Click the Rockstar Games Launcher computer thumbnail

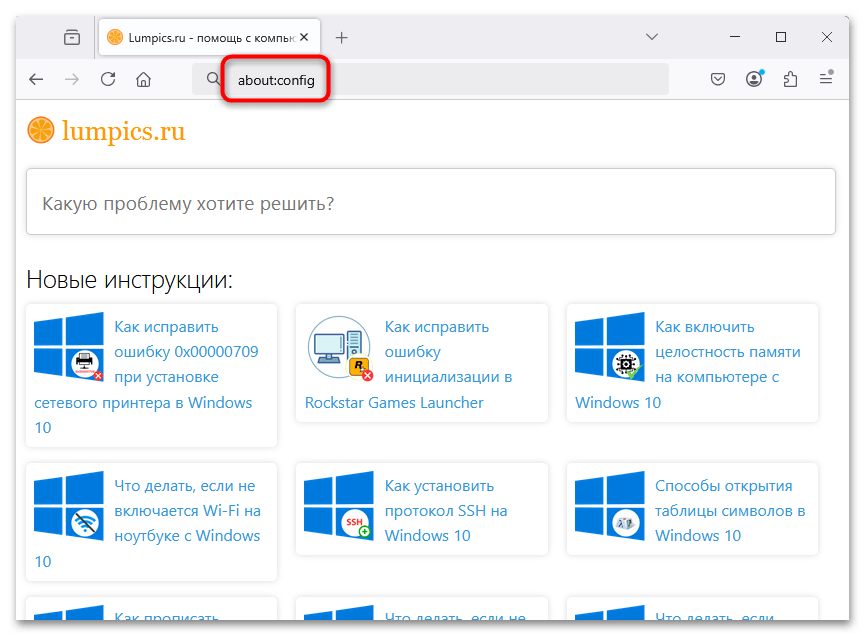[340, 348]
